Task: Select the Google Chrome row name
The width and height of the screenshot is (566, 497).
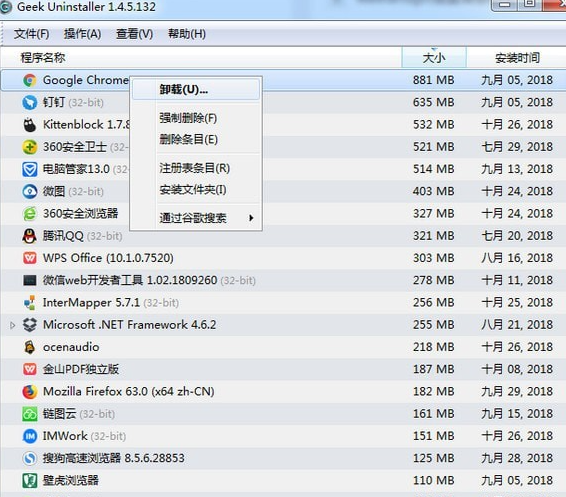Action: (x=86, y=80)
